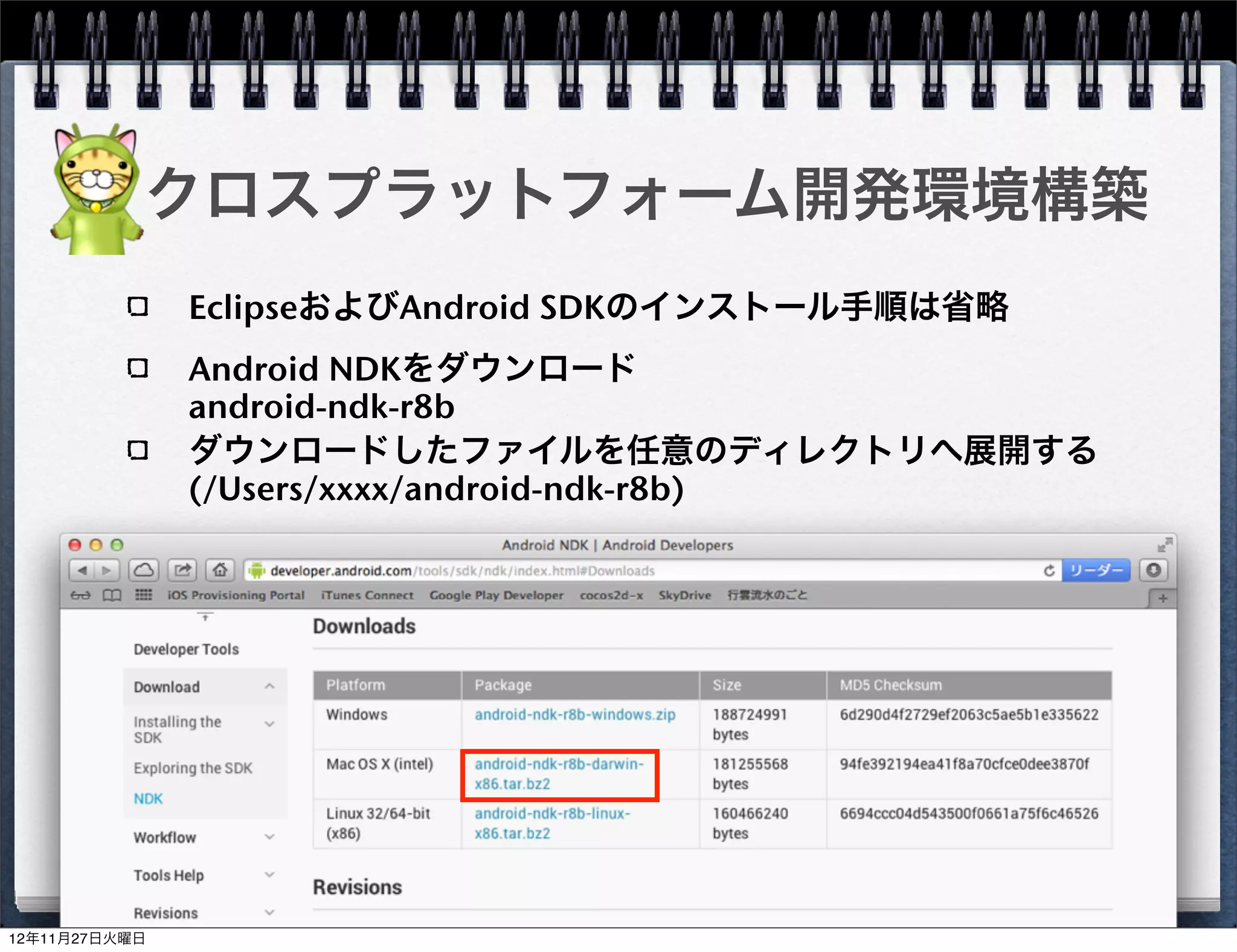Open iCloud tabs cloud icon
Viewport: 1237px width, 952px height.
tap(143, 570)
